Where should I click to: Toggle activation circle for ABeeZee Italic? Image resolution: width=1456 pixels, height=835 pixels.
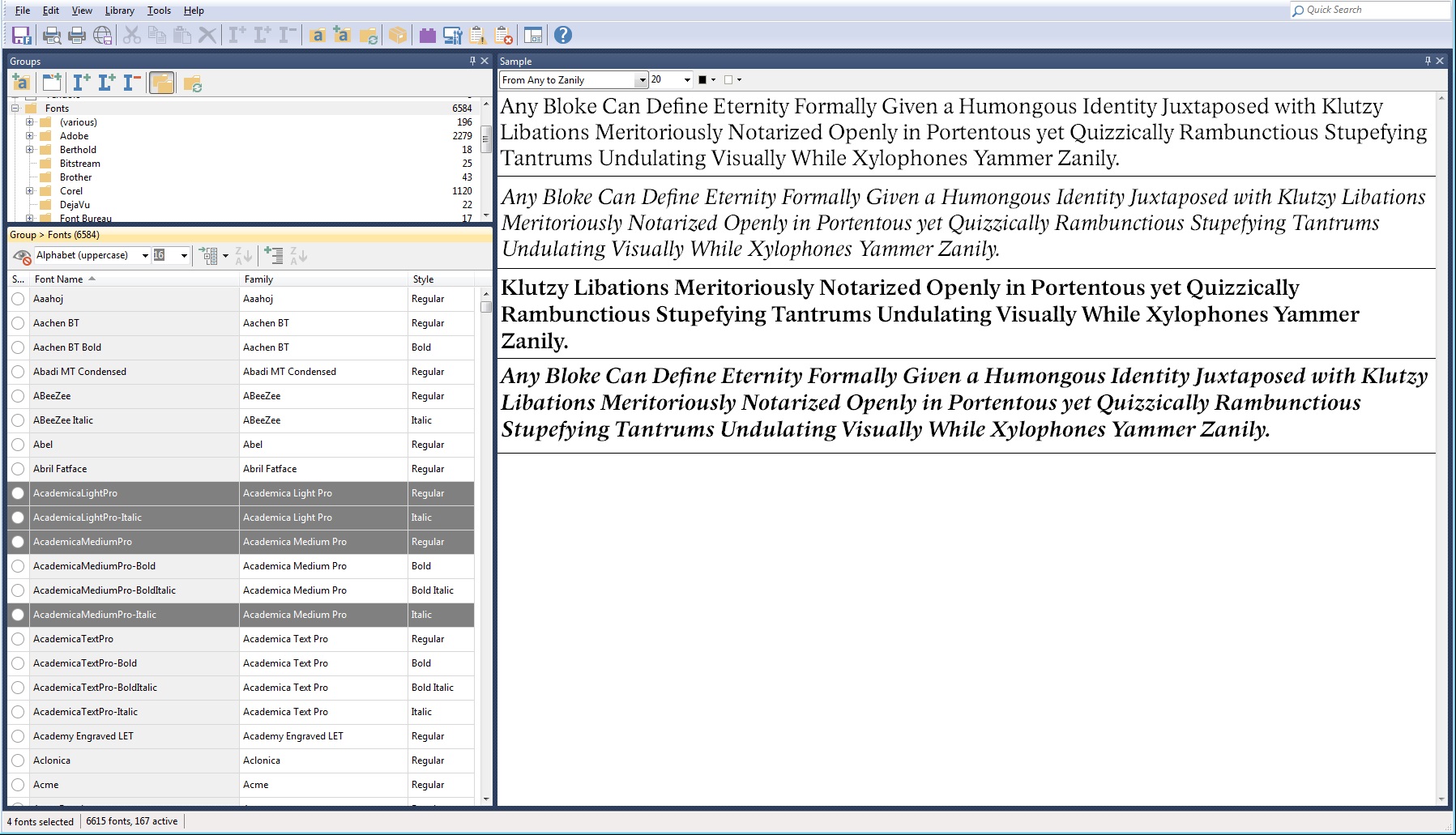18,420
